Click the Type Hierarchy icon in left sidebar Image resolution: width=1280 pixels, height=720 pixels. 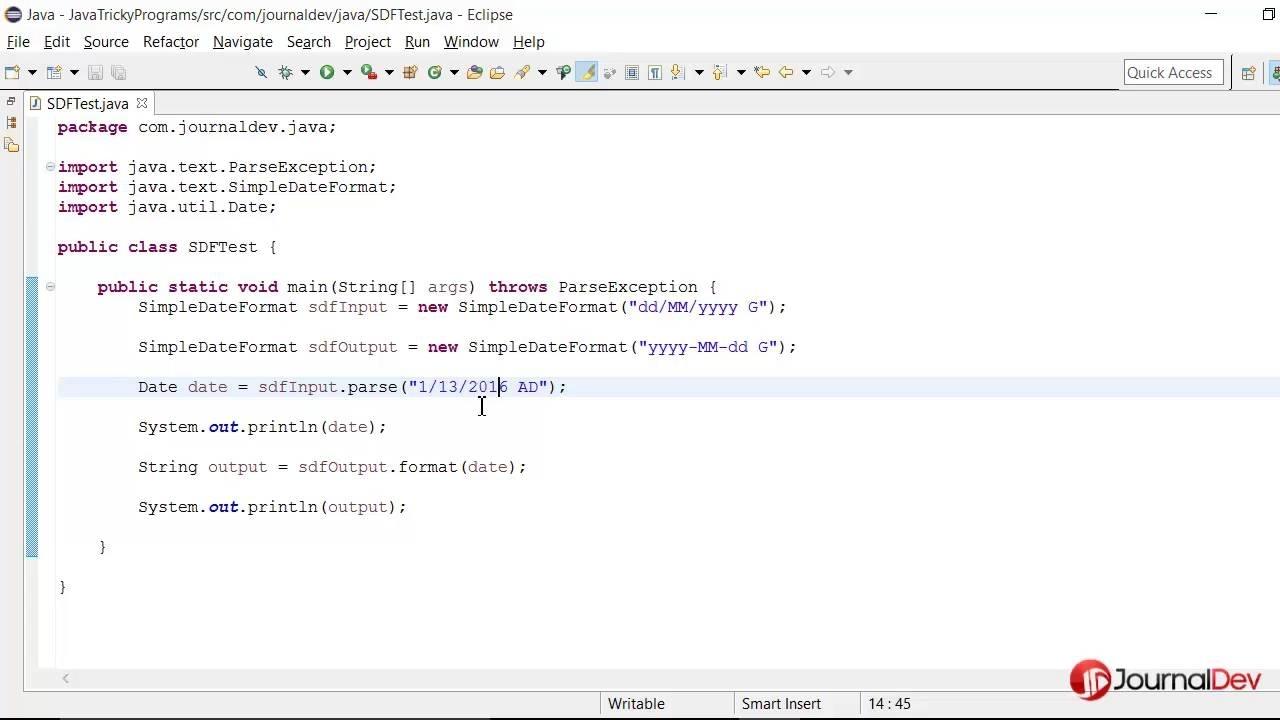coord(11,145)
